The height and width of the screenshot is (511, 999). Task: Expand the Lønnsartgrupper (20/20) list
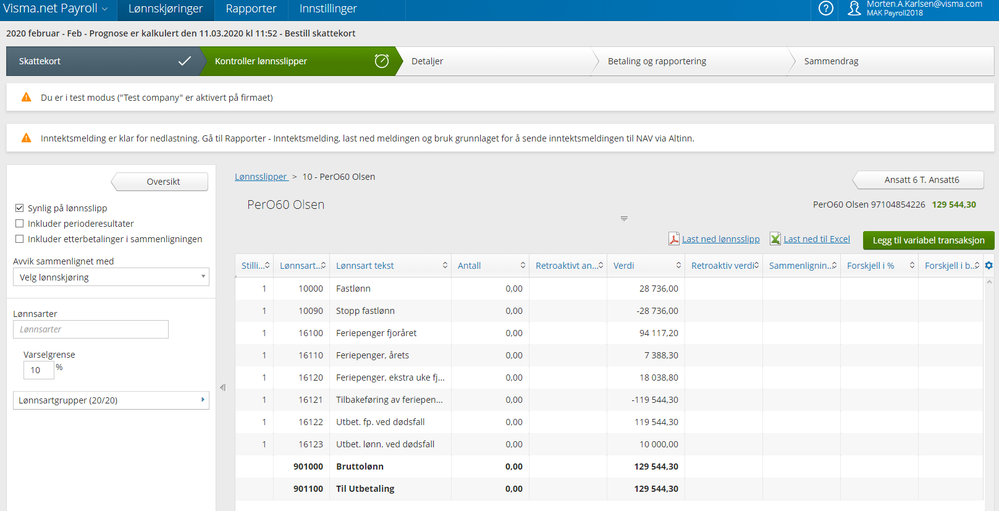tap(111, 400)
